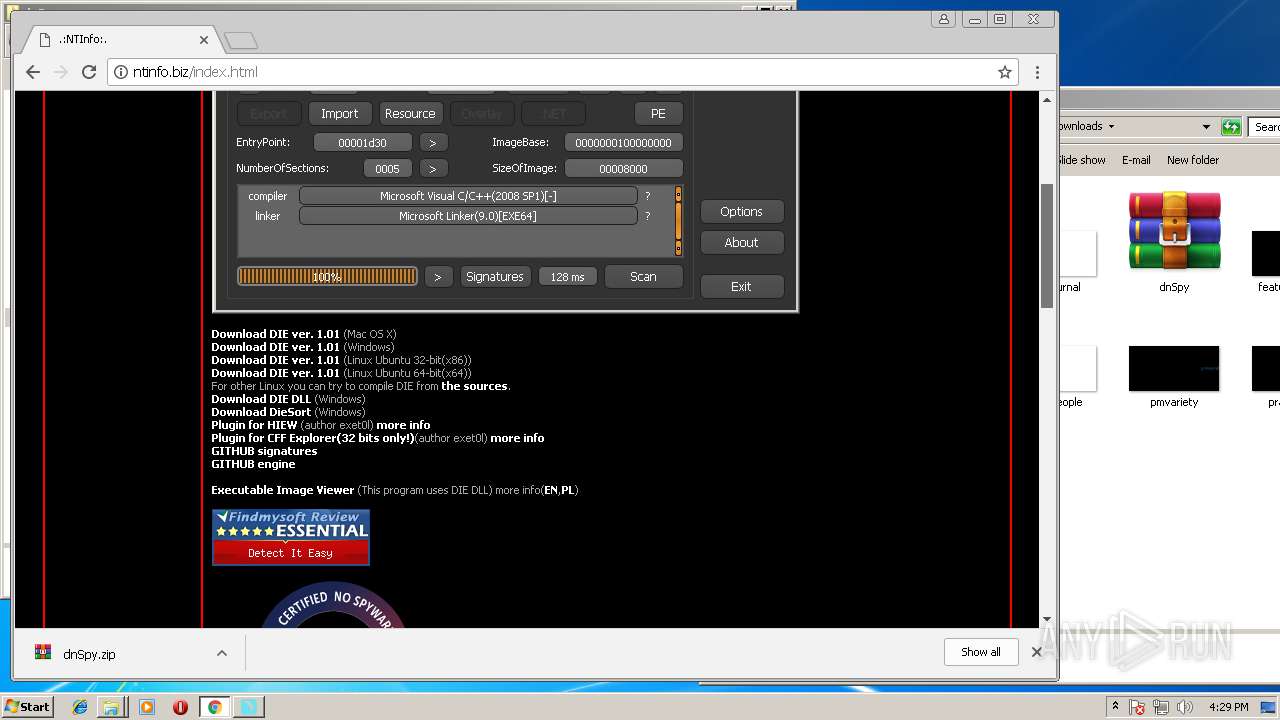Open Explorer address history dropdown
This screenshot has width=1280, height=720.
click(x=1206, y=127)
